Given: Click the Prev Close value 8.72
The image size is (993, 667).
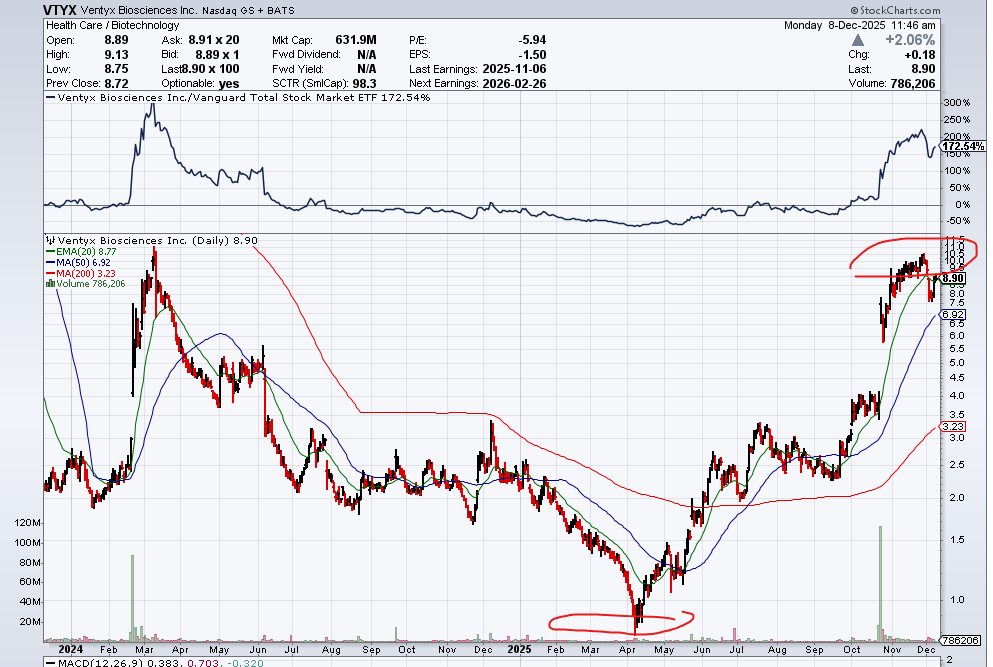Looking at the screenshot, I should coord(117,84).
